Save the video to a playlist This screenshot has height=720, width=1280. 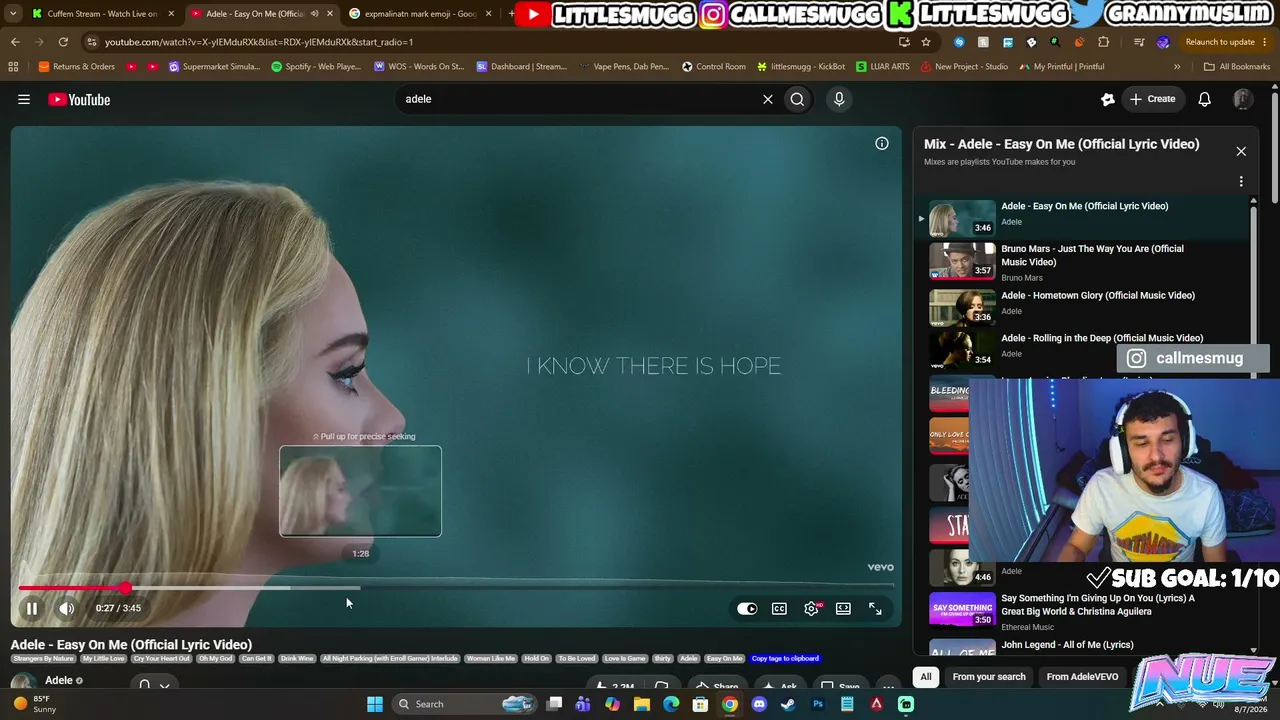coord(840,687)
